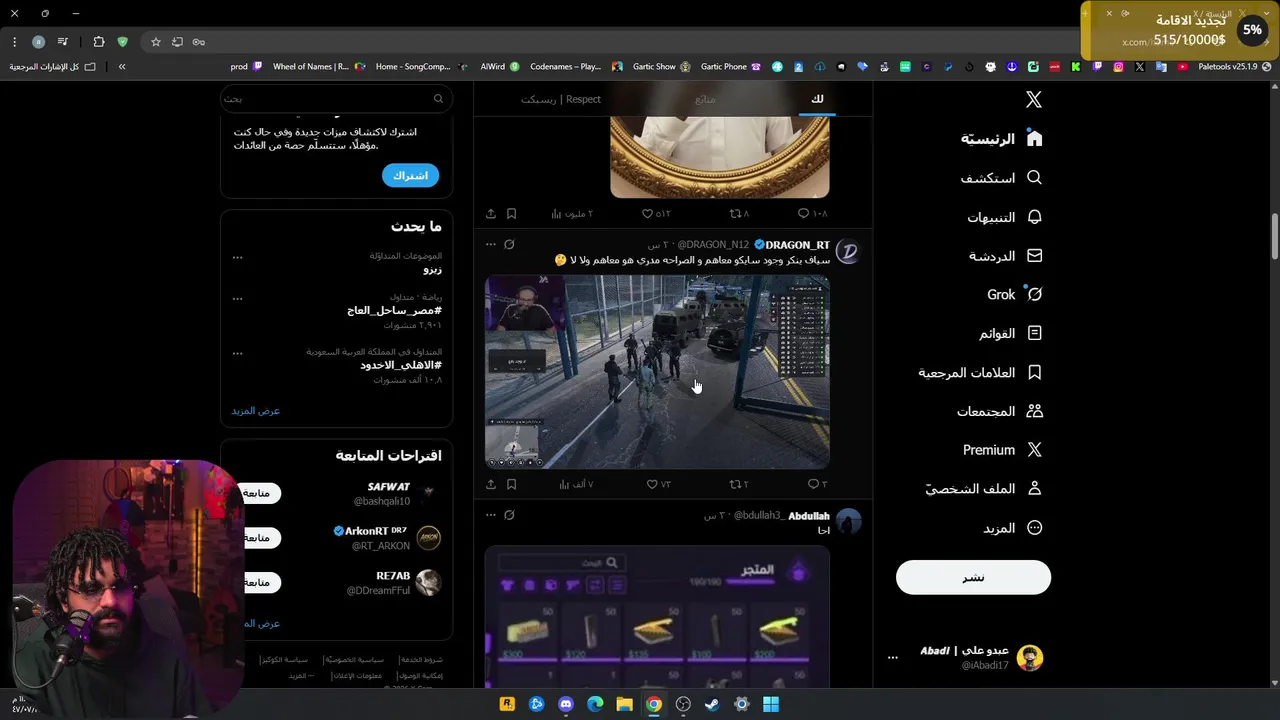Open ArkonRT suggested profile avatar
The width and height of the screenshot is (1280, 720).
pos(428,538)
